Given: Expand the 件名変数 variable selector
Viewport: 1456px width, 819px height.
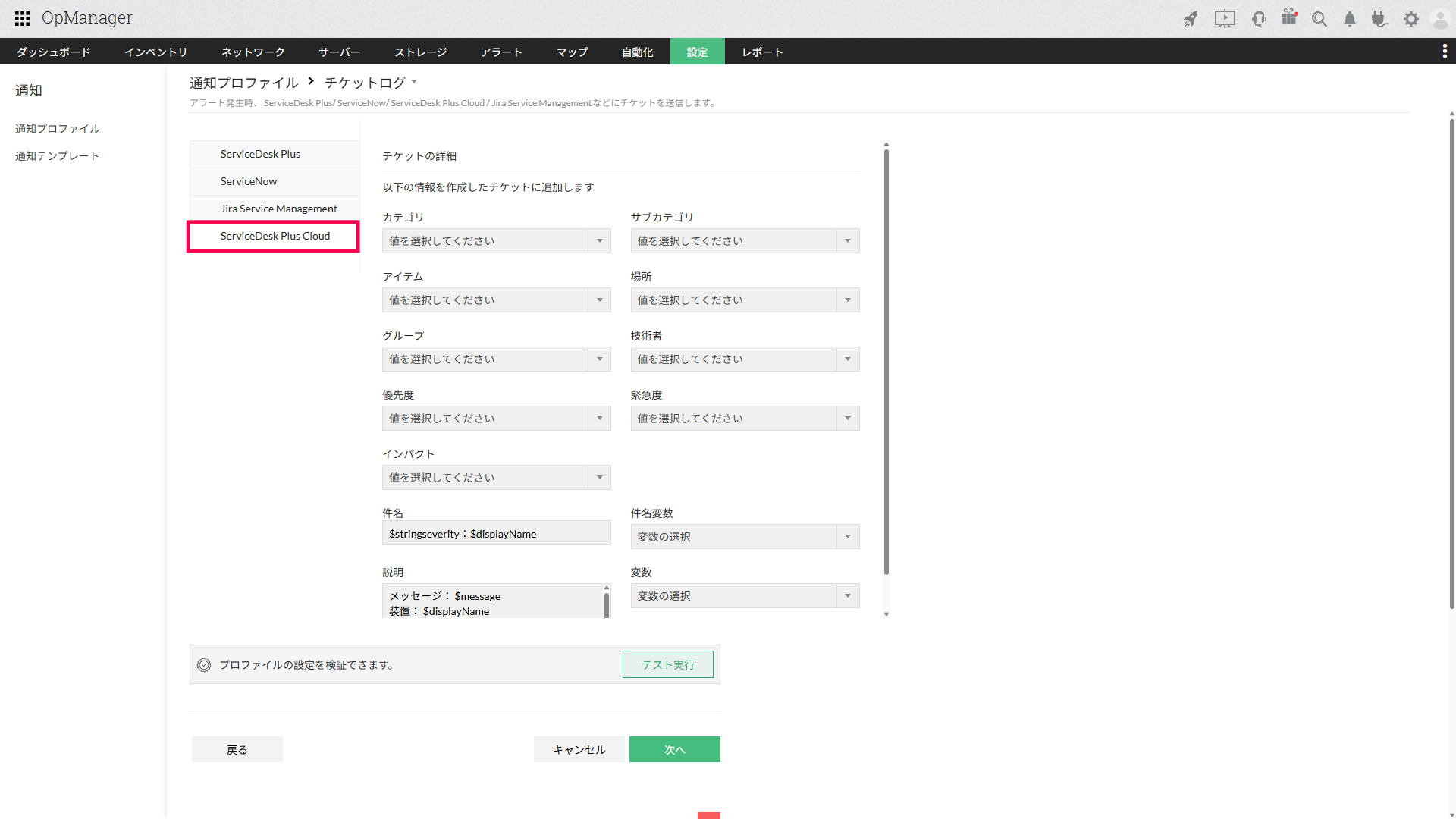Looking at the screenshot, I should [745, 537].
